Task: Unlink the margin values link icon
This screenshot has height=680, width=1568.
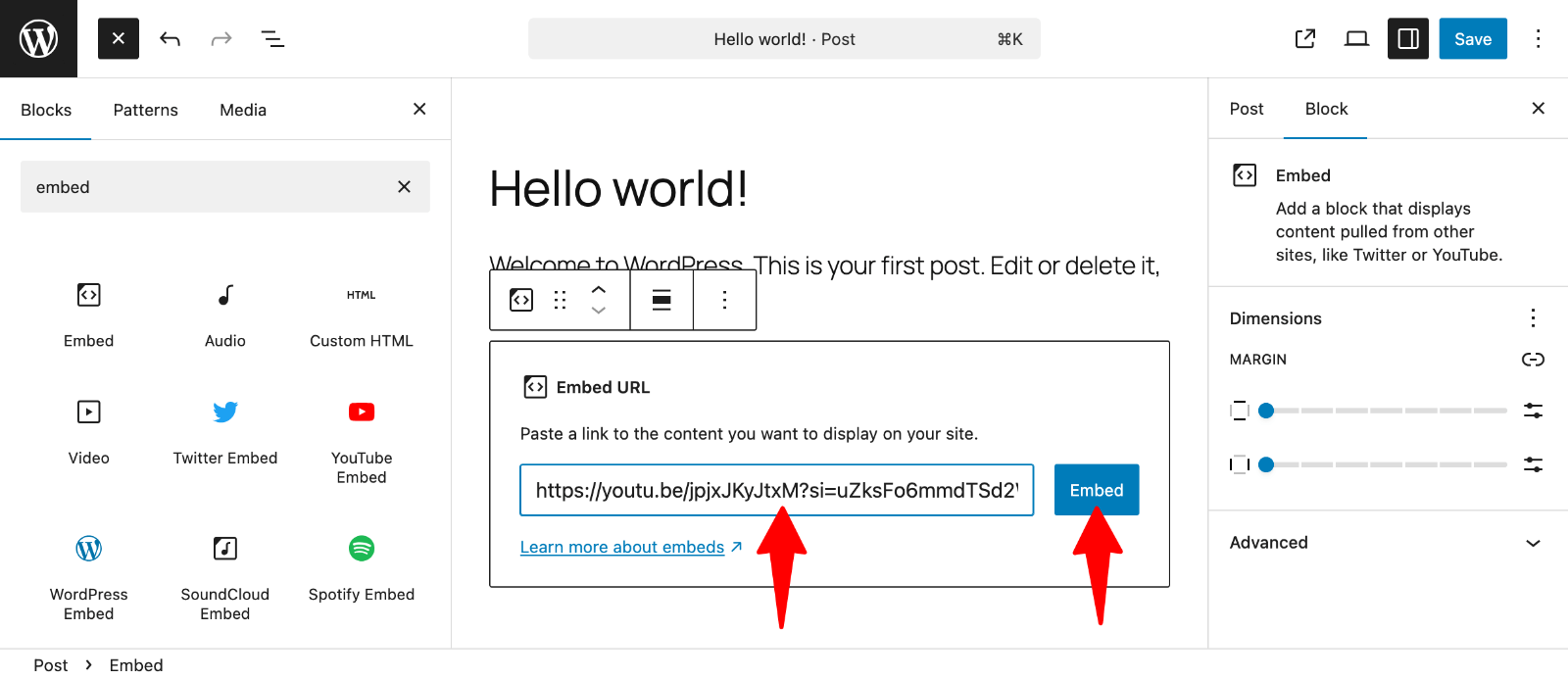Action: 1534,360
